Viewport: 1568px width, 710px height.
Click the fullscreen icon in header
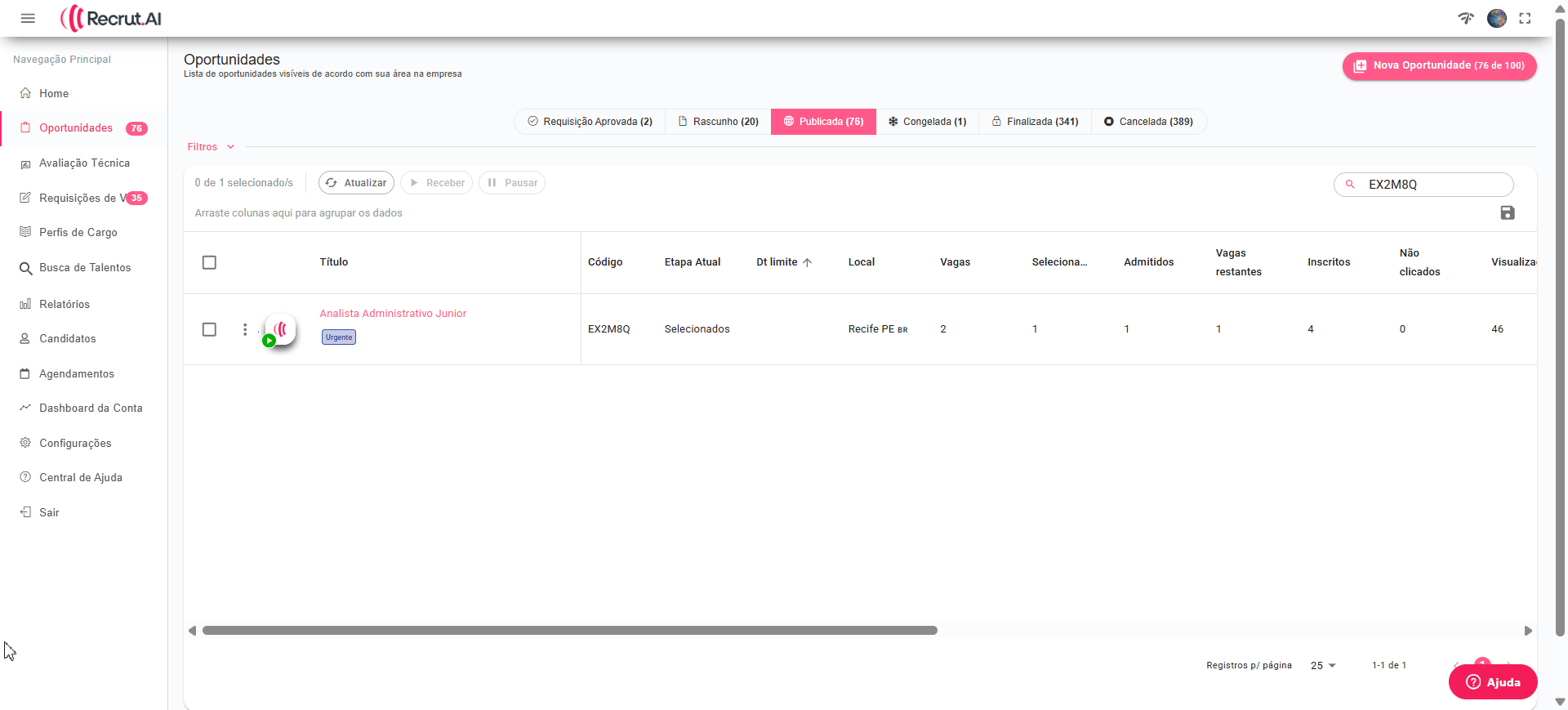tap(1525, 18)
